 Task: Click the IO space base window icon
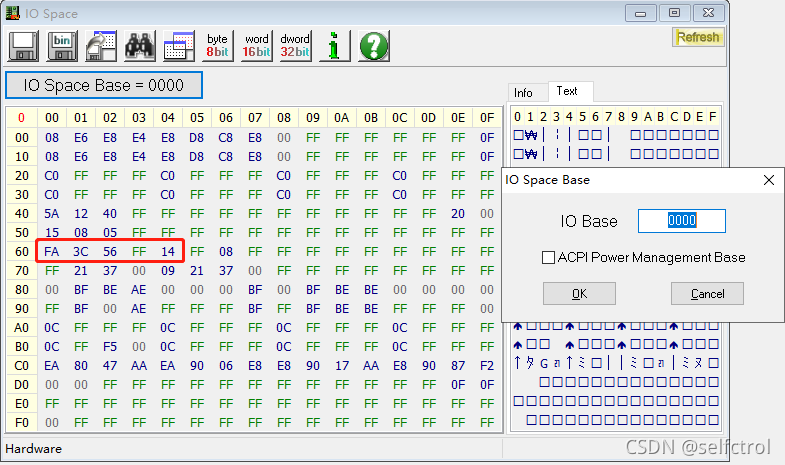pos(179,46)
